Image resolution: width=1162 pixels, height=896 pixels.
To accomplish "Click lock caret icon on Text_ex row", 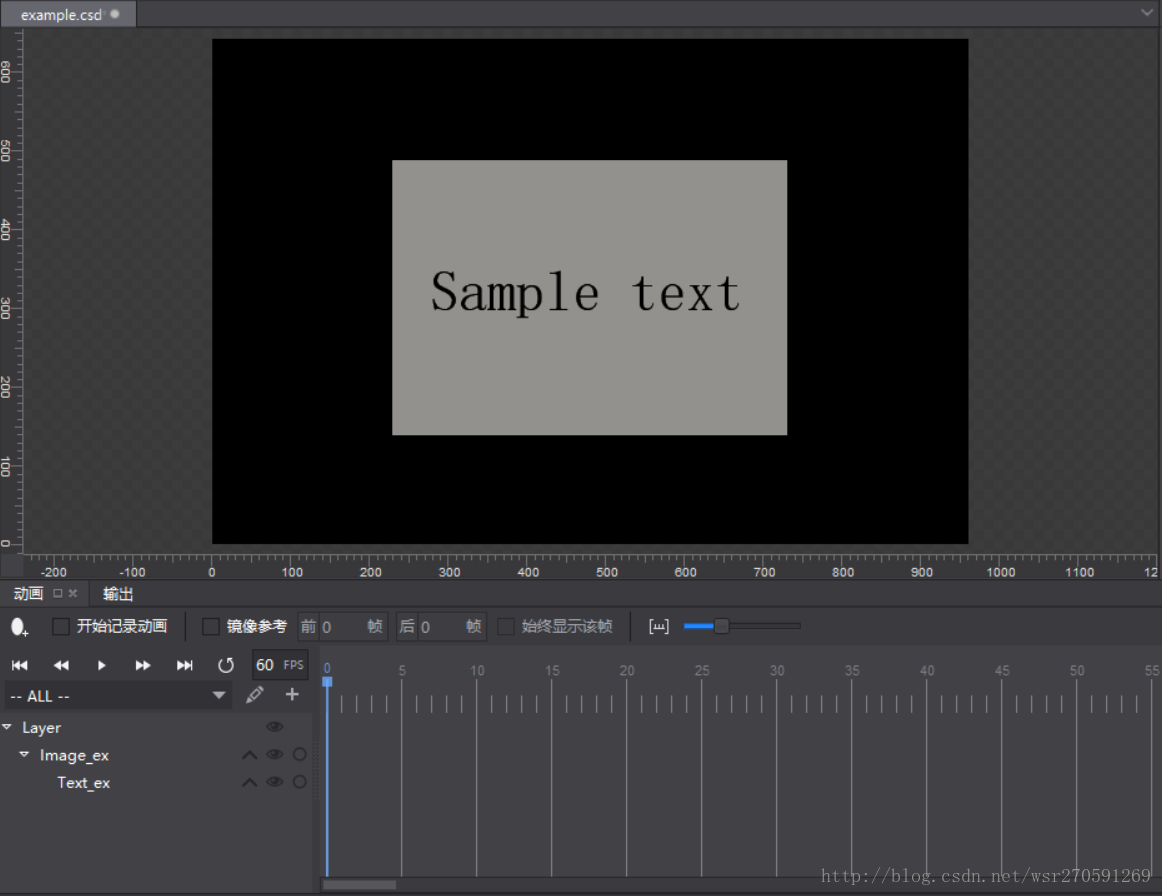I will [x=250, y=783].
